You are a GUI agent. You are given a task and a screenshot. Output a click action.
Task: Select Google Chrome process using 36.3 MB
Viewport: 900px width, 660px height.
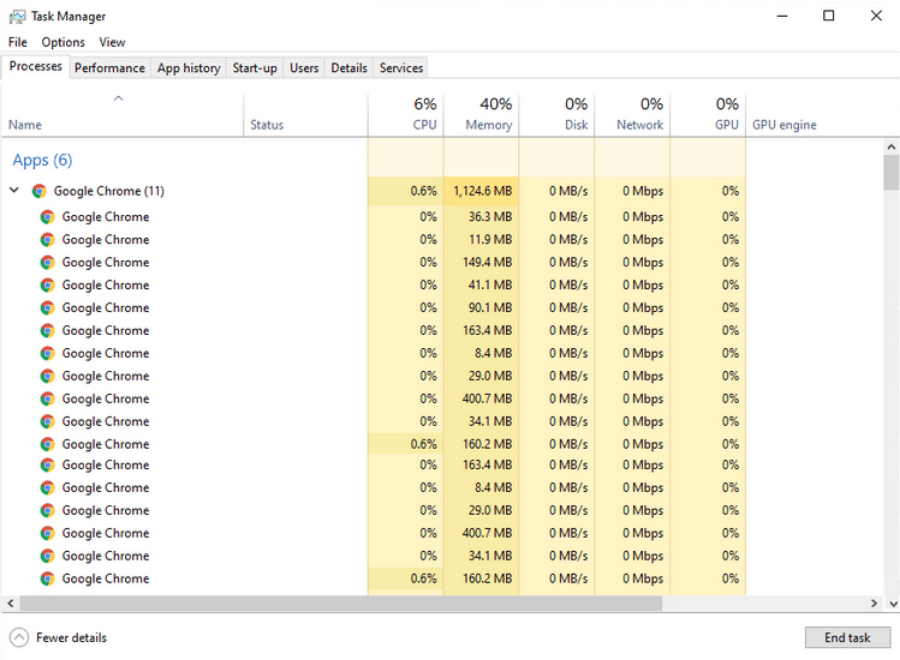tap(106, 217)
